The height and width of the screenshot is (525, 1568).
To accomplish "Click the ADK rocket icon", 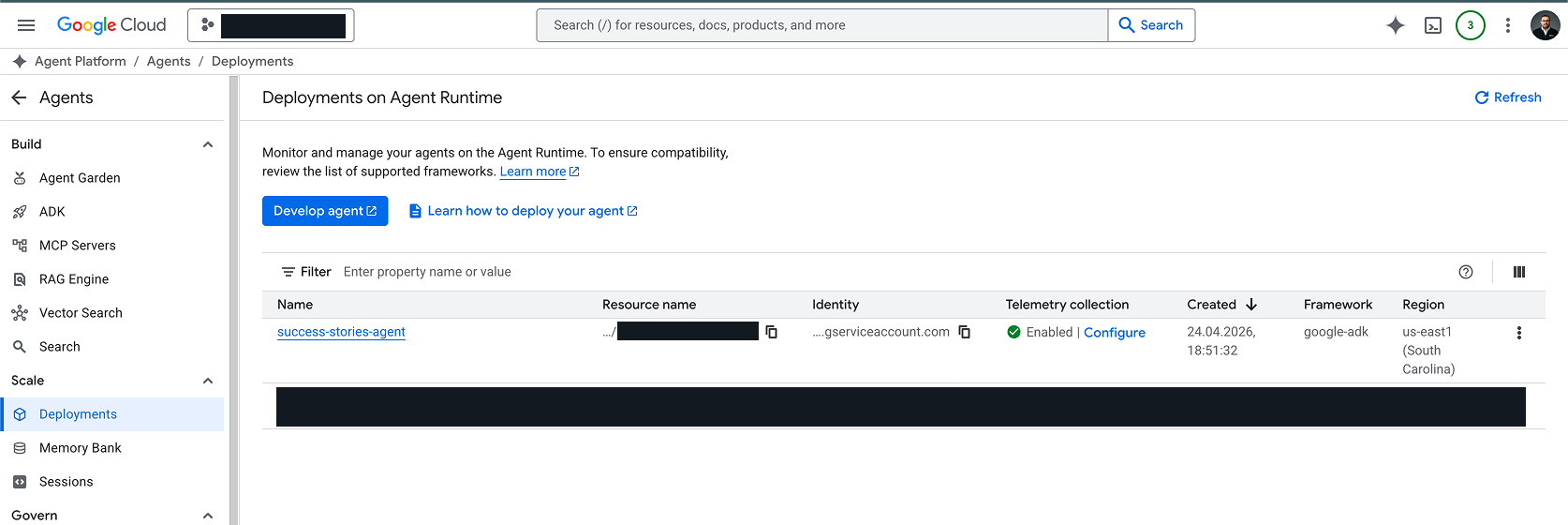I will pyautogui.click(x=20, y=212).
